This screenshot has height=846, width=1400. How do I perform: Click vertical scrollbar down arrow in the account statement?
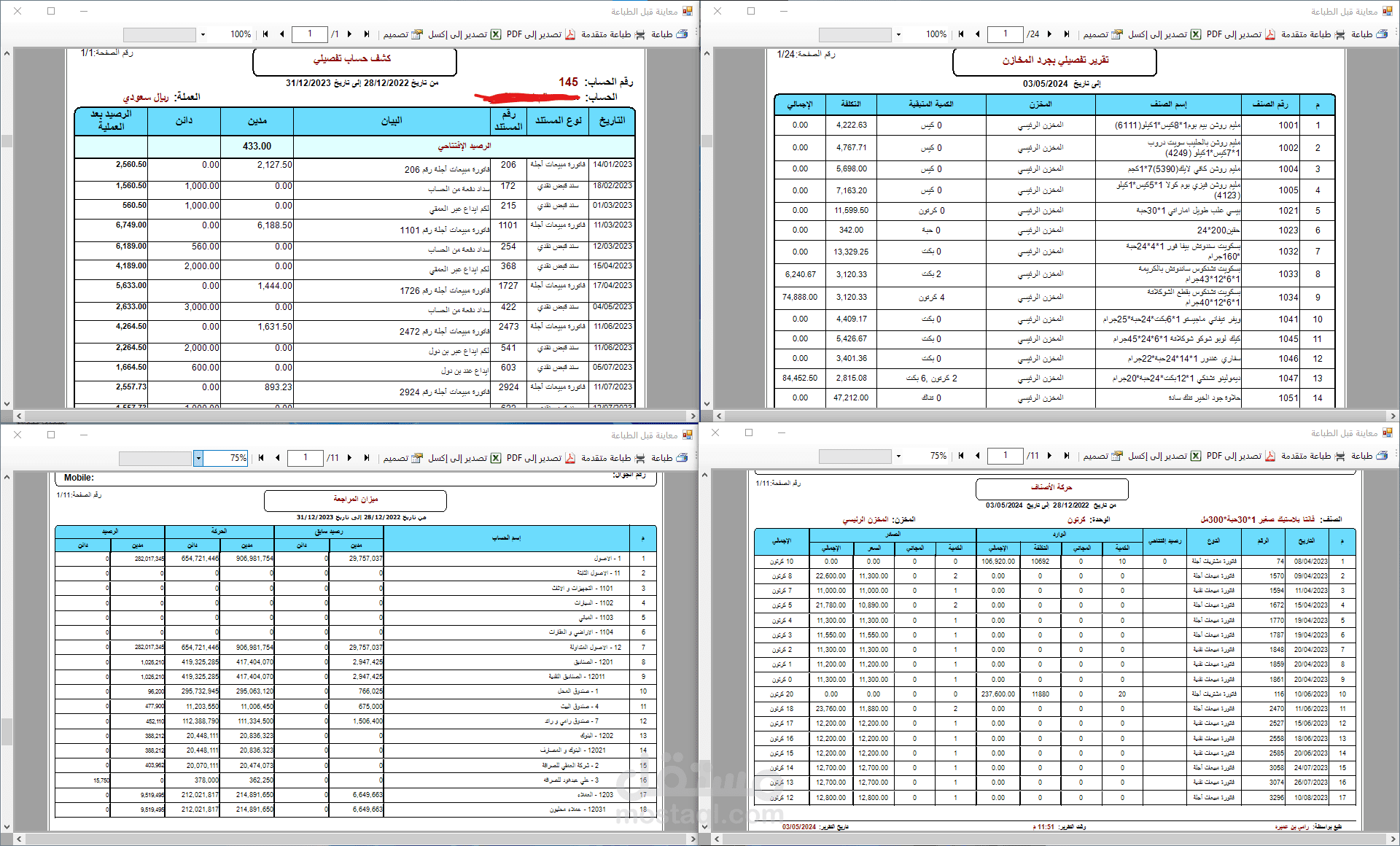pos(7,403)
